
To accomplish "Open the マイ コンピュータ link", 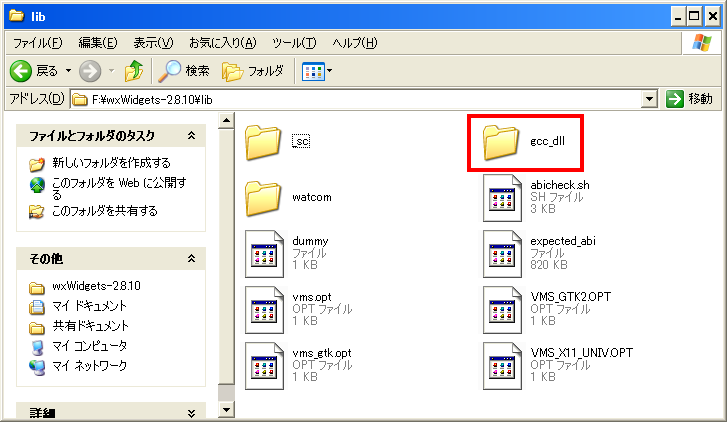I will pyautogui.click(x=89, y=346).
